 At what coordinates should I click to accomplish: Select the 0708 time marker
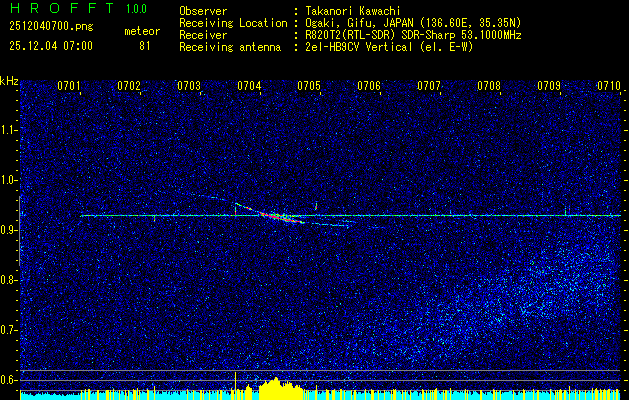pyautogui.click(x=489, y=87)
